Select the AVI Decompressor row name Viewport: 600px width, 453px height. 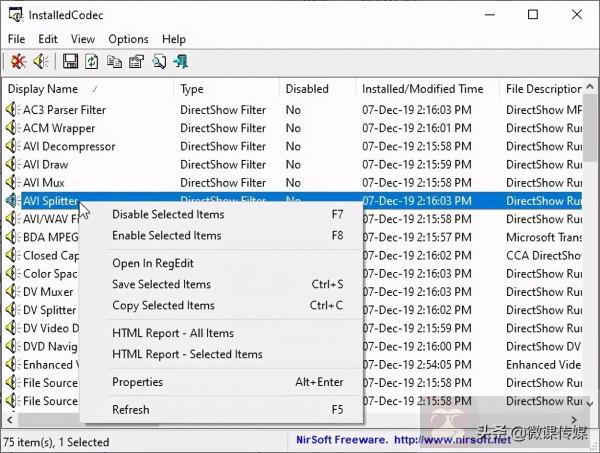click(69, 146)
